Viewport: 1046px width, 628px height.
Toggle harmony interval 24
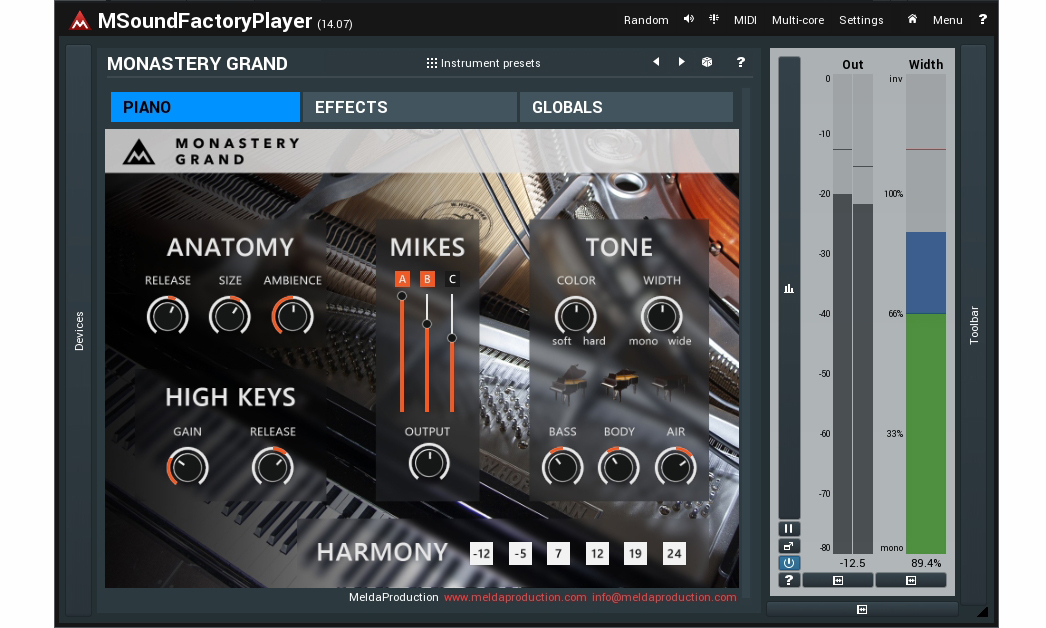[x=674, y=553]
